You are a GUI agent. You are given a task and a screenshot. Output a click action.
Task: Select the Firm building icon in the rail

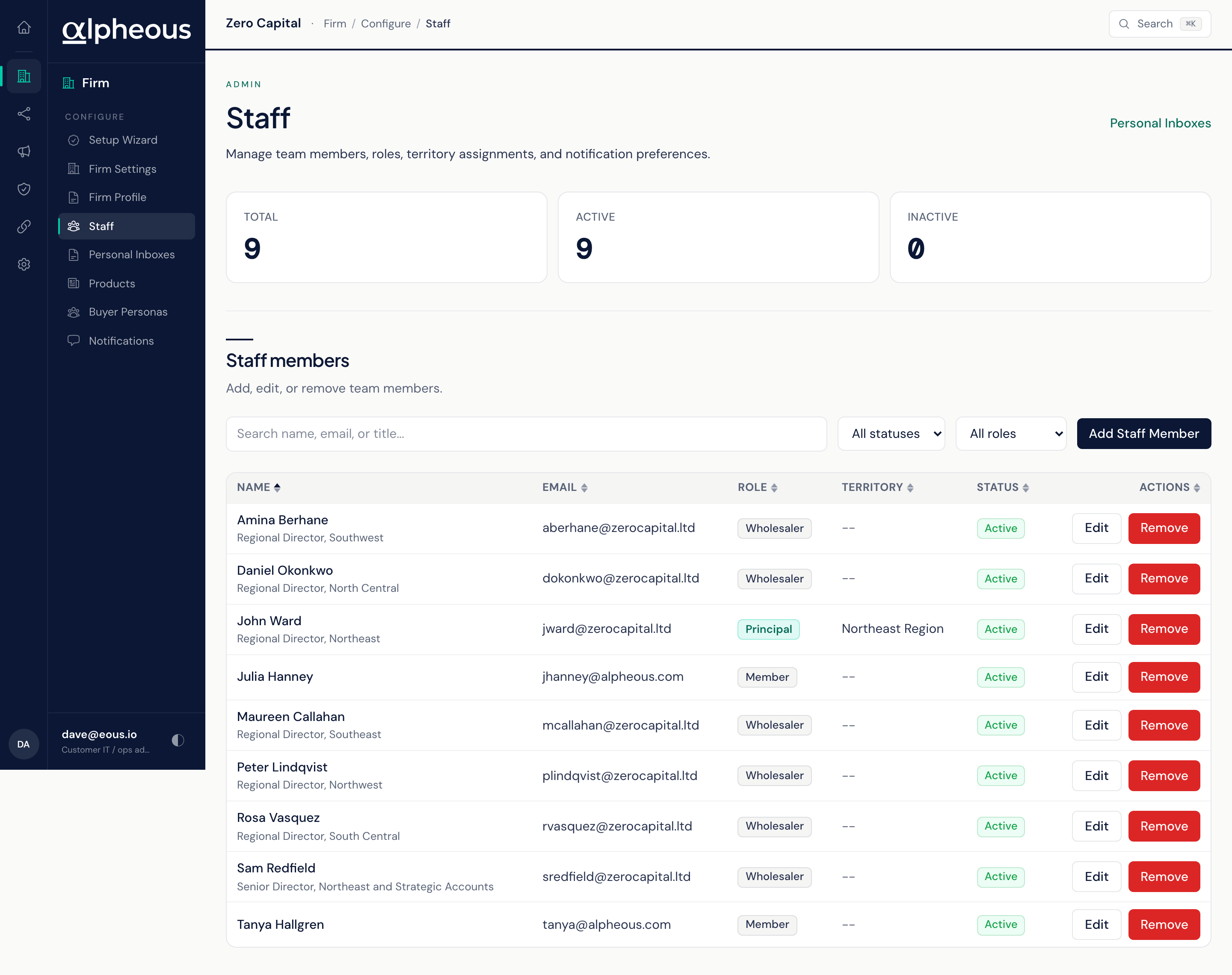coord(24,76)
